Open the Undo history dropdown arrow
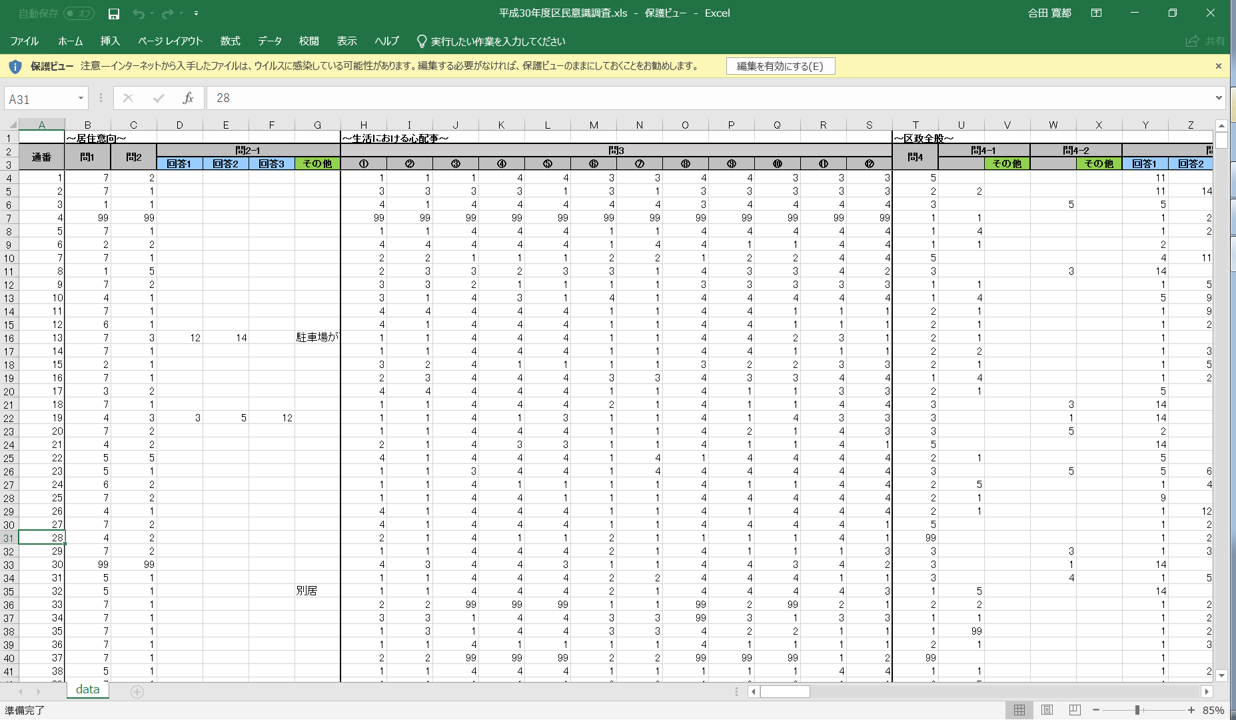The height and width of the screenshot is (720, 1236). click(x=152, y=13)
